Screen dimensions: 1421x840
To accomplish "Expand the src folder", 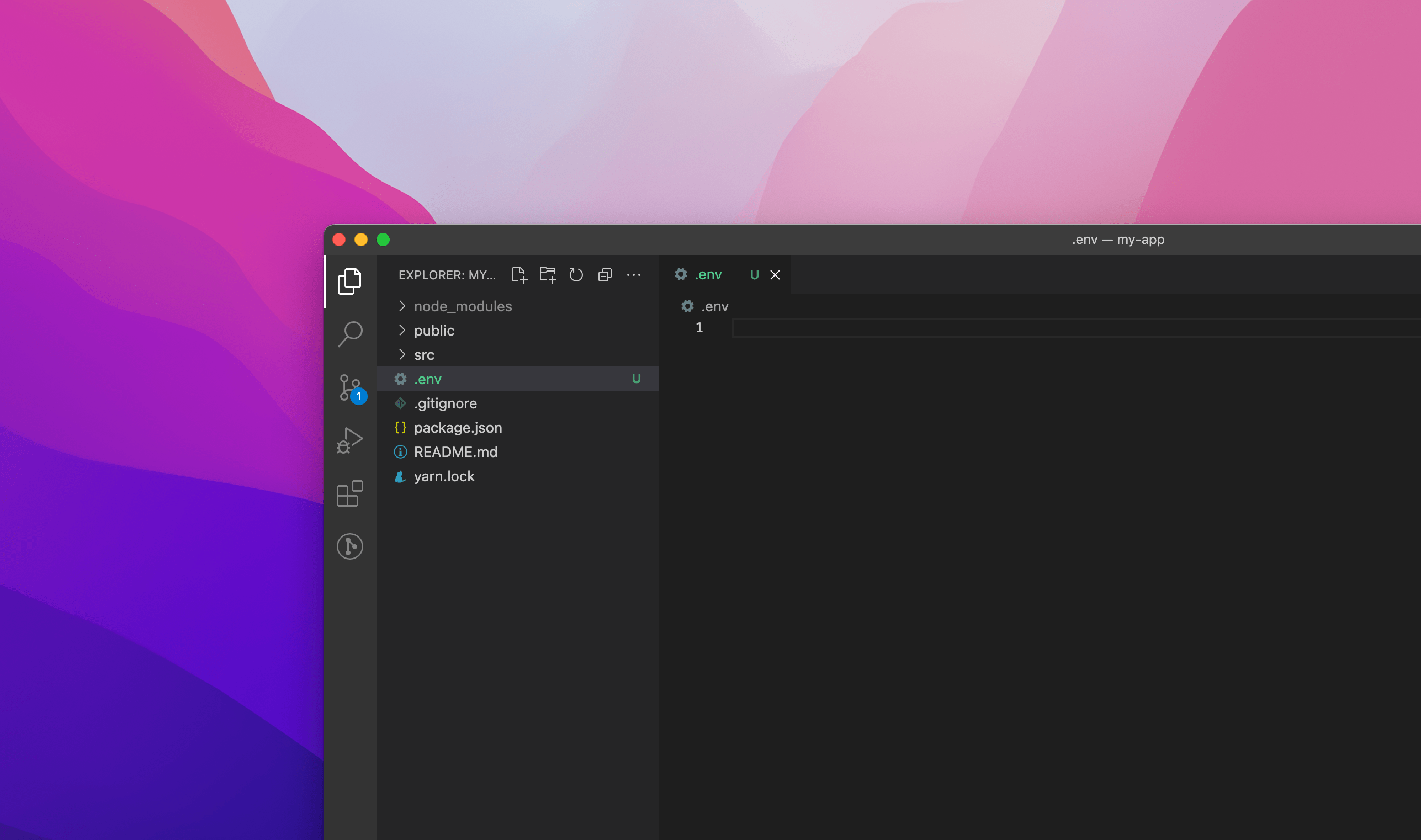I will [423, 355].
